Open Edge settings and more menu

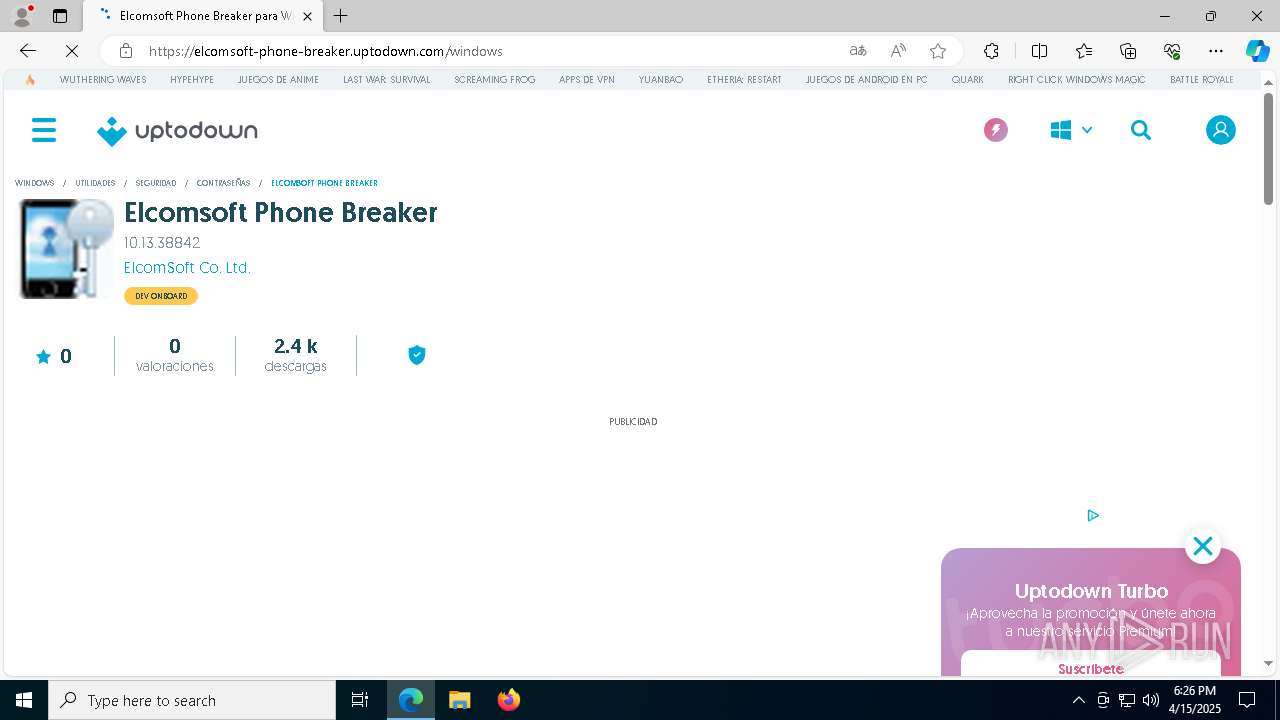pos(1216,51)
